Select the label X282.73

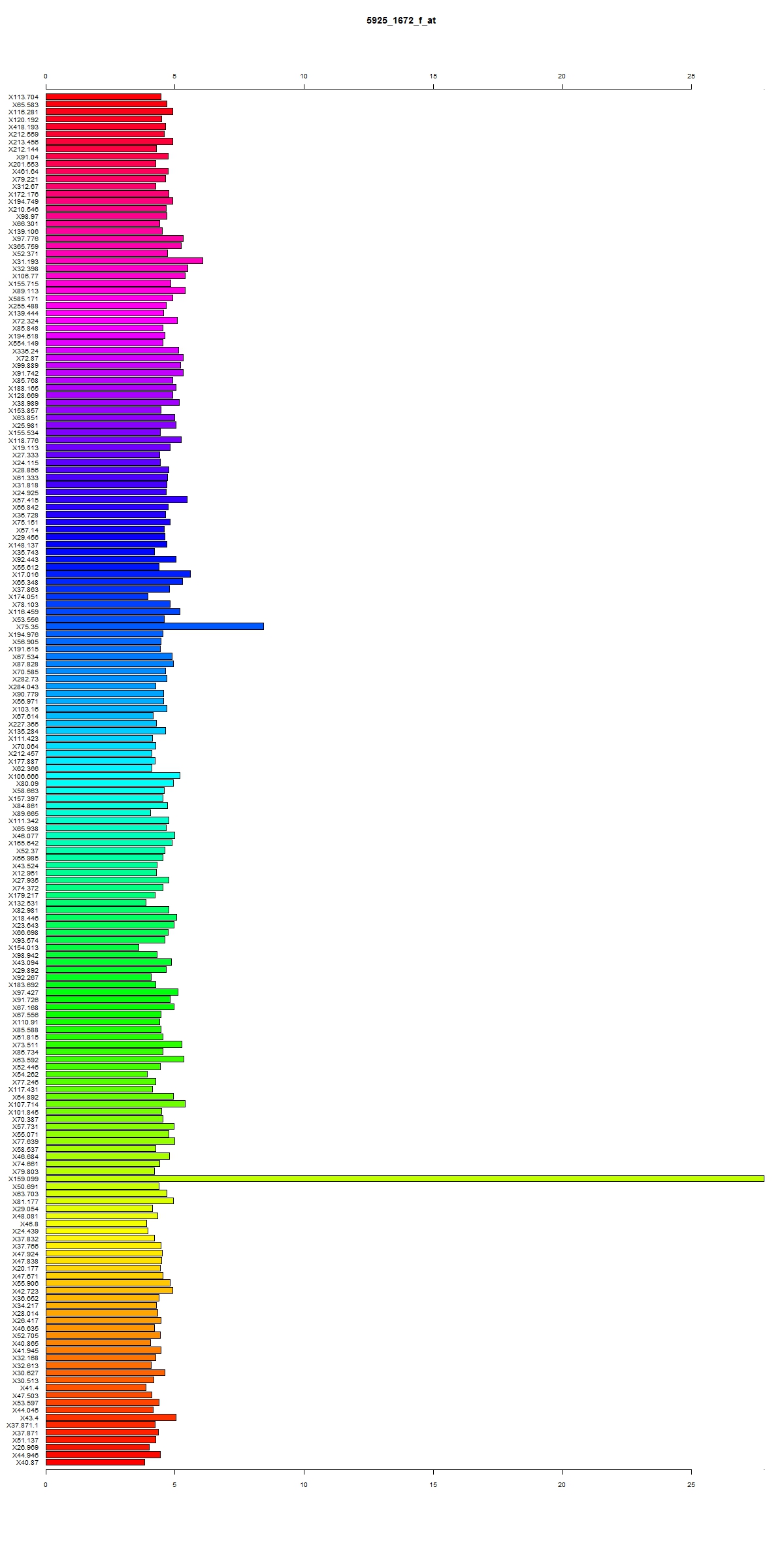(x=25, y=679)
